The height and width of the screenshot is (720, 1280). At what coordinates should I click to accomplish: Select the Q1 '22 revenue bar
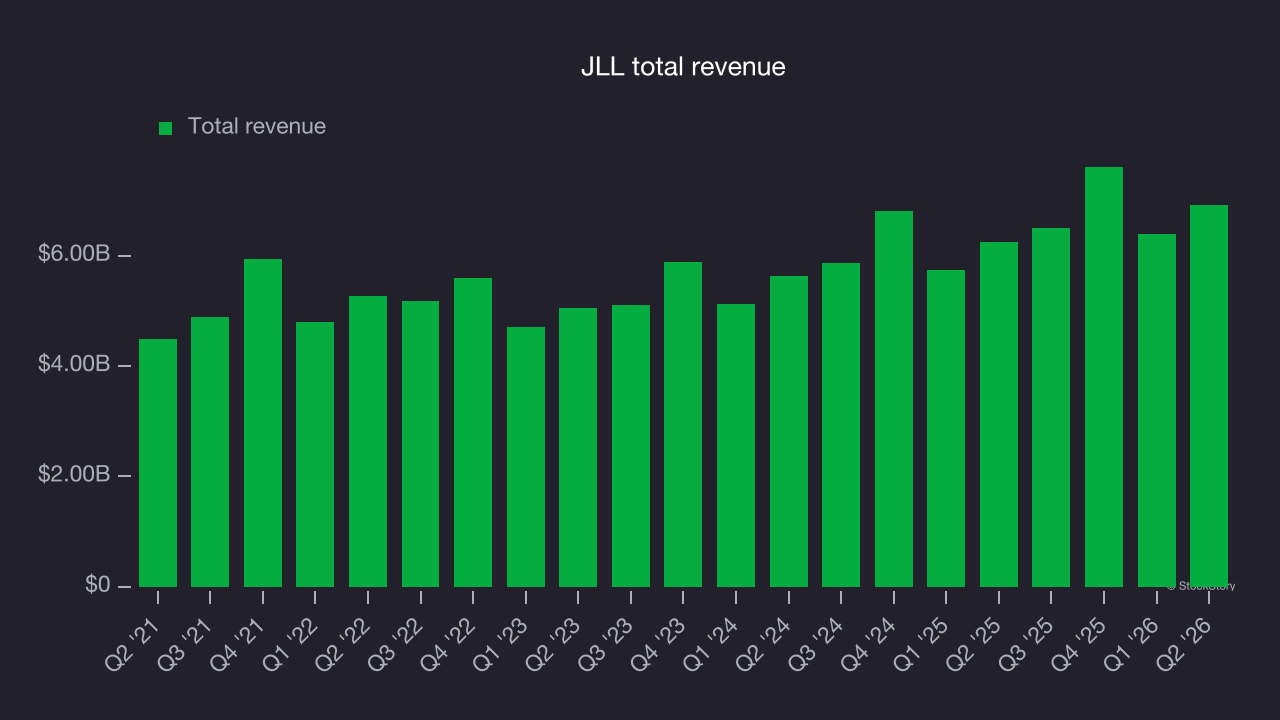315,454
